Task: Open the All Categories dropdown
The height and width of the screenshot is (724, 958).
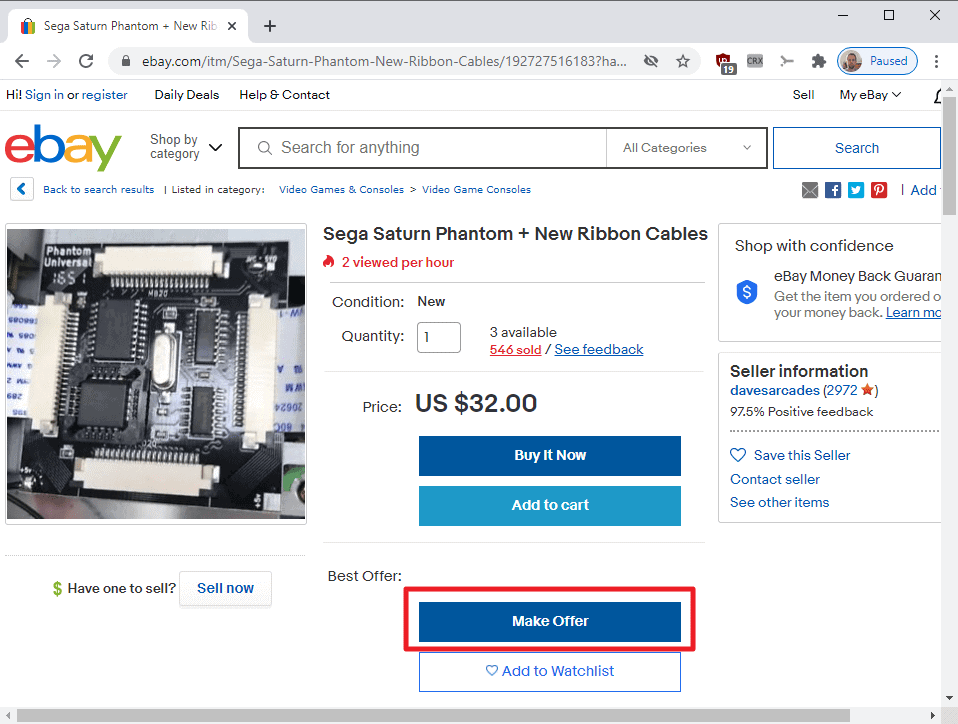Action: coord(687,148)
